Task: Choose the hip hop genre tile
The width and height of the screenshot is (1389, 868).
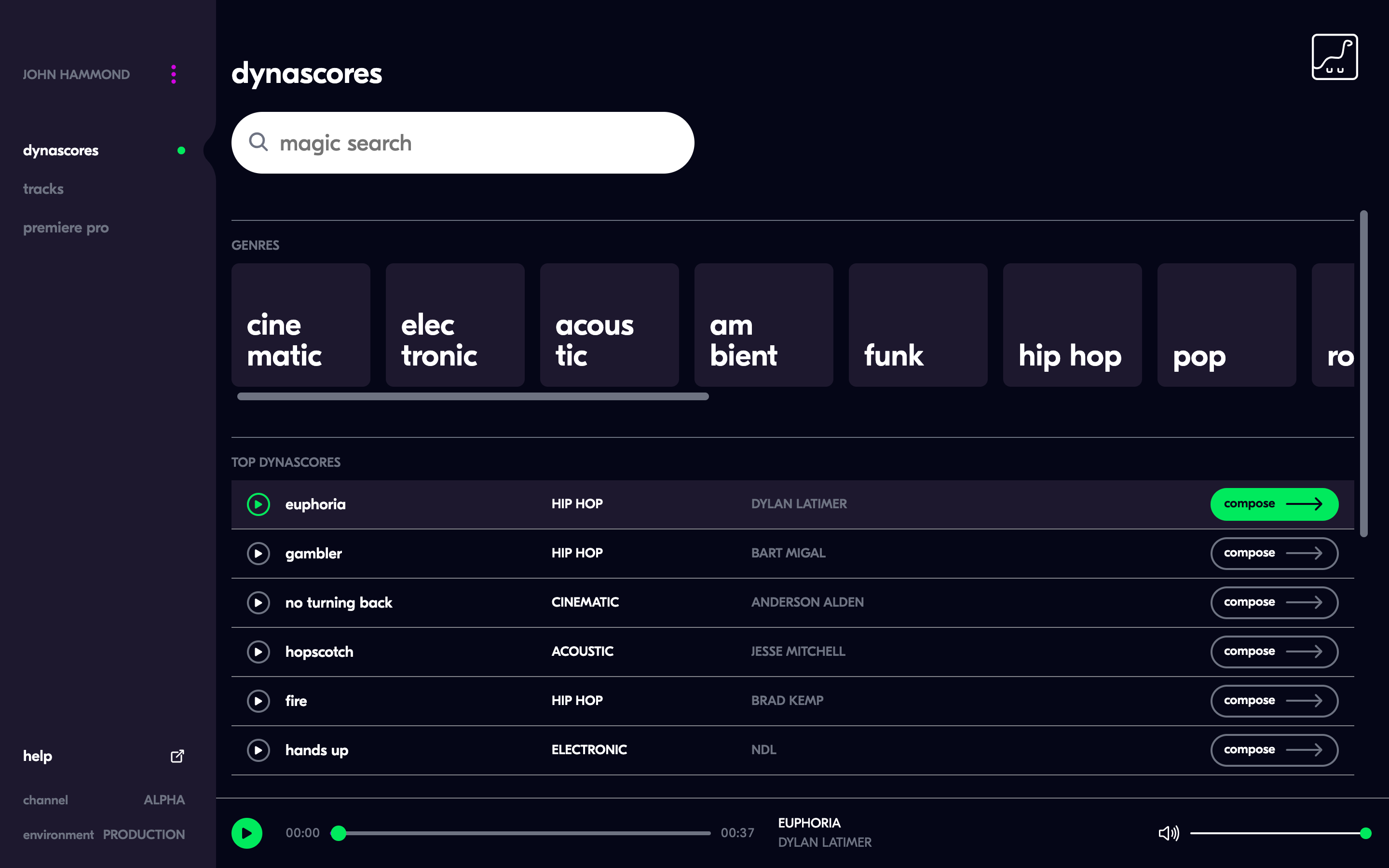Action: coord(1072,325)
